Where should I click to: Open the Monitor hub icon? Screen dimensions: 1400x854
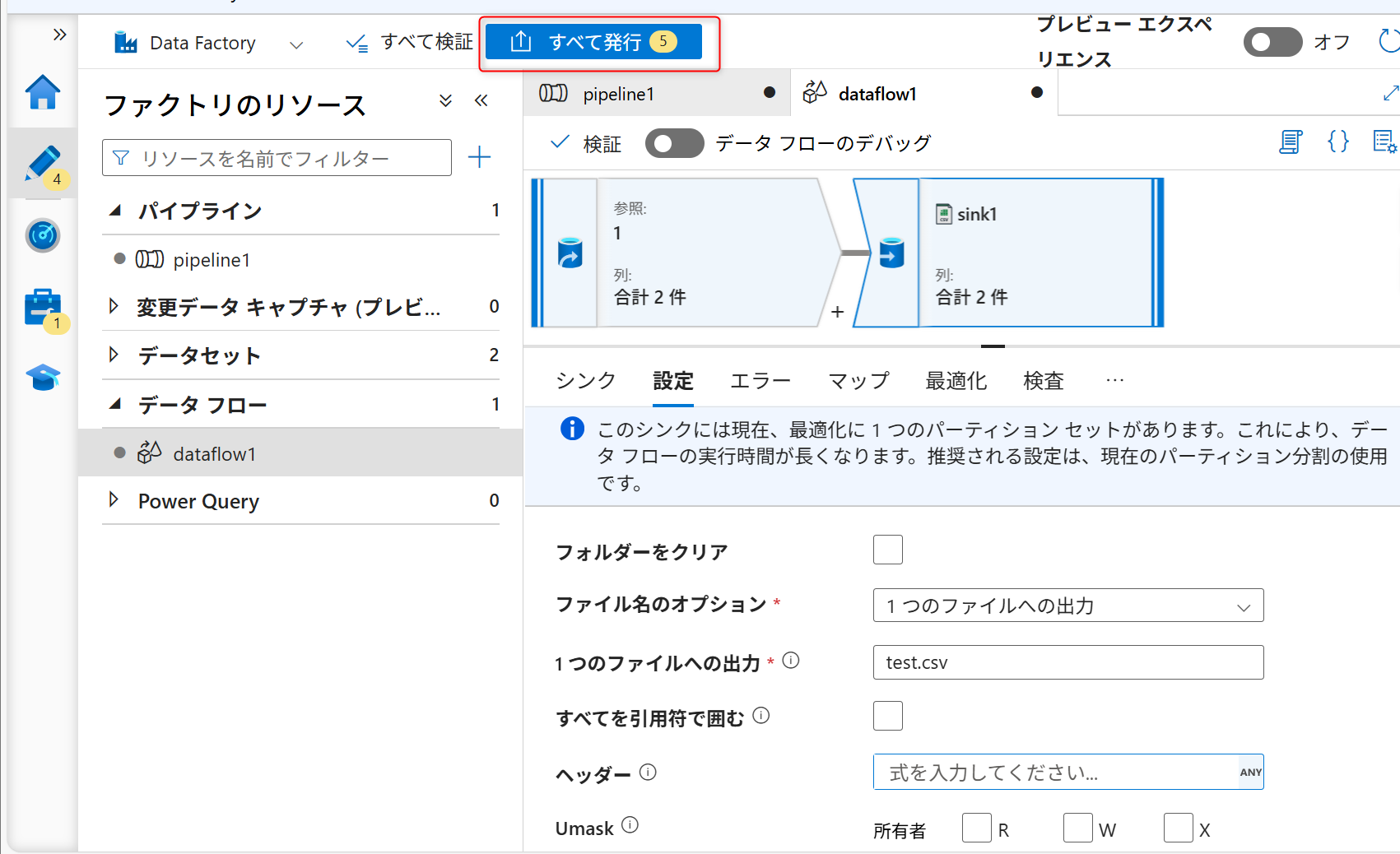click(x=42, y=236)
